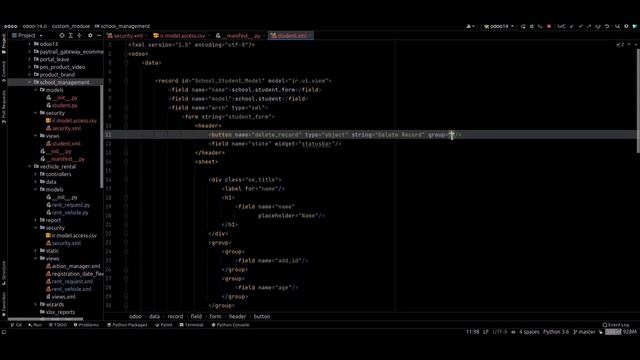Click the inspection warnings indicator in editor corner

[x=620, y=44]
